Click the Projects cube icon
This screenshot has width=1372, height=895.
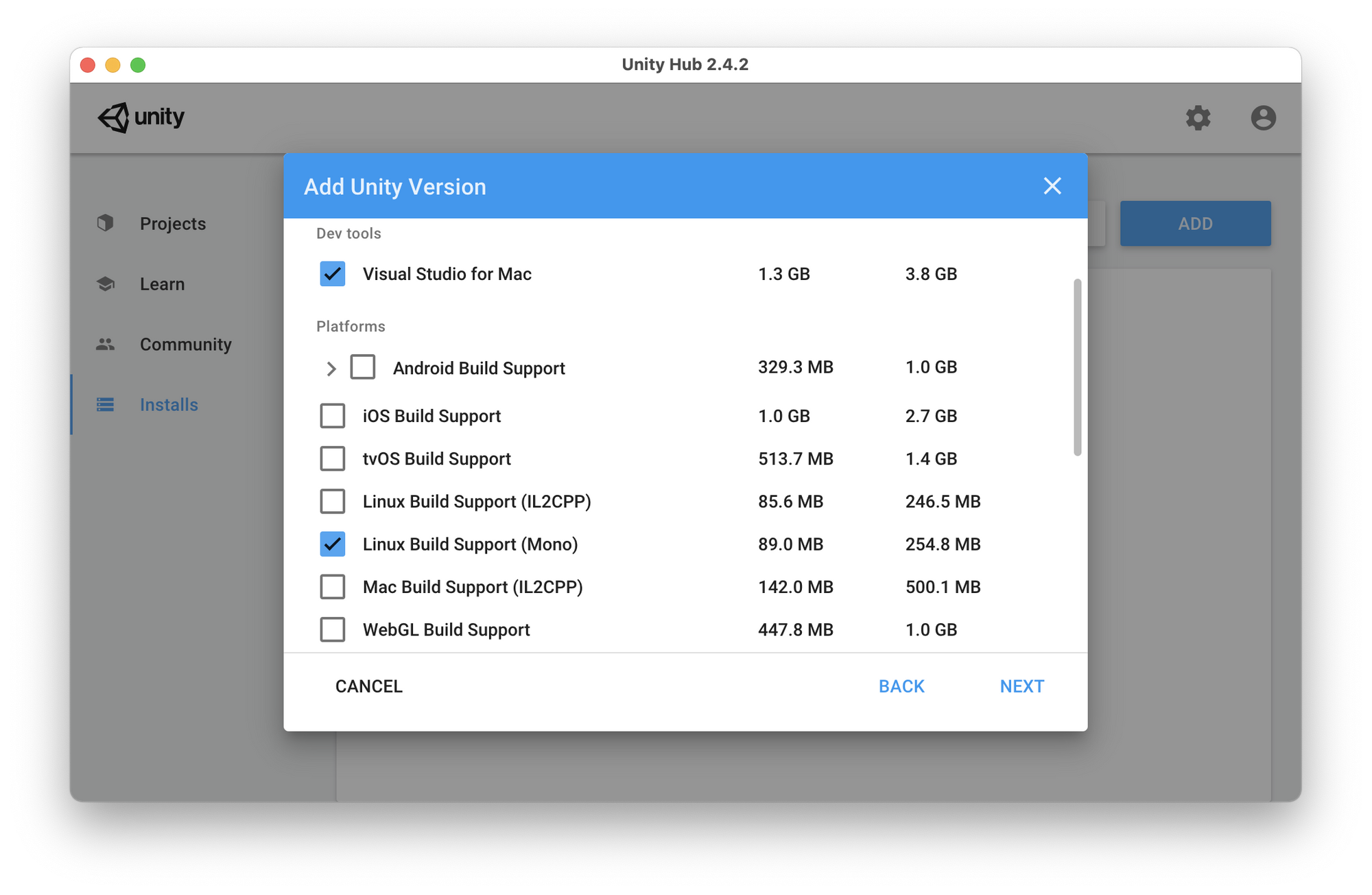pyautogui.click(x=105, y=223)
